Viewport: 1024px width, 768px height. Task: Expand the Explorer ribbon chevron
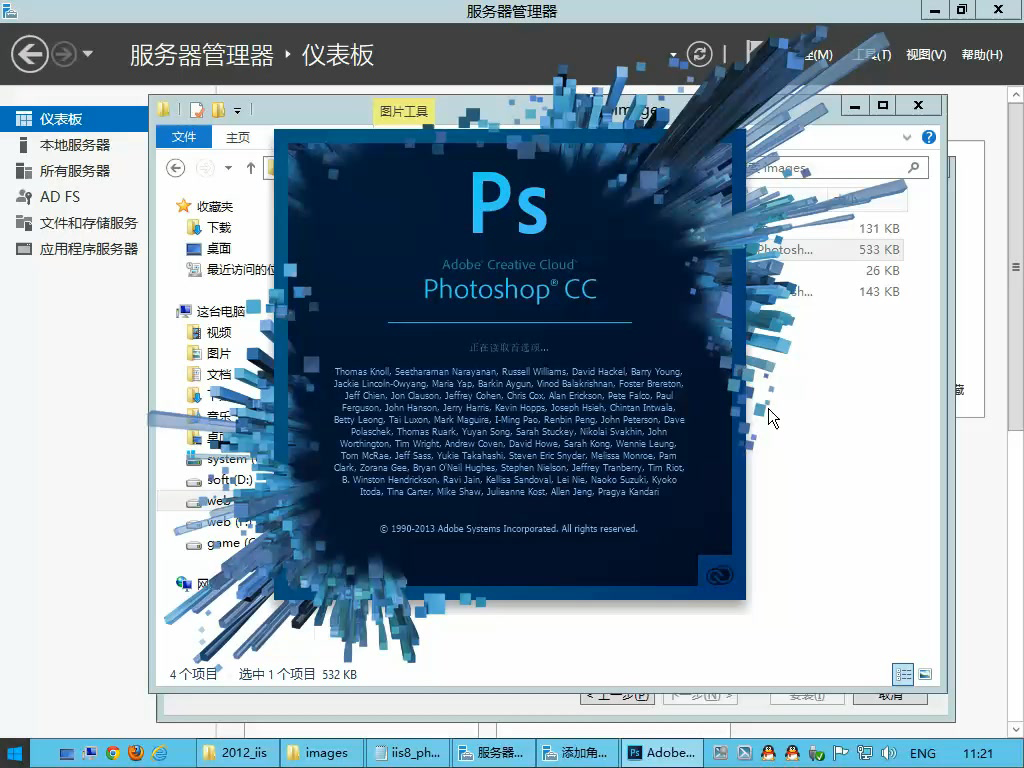(x=906, y=137)
